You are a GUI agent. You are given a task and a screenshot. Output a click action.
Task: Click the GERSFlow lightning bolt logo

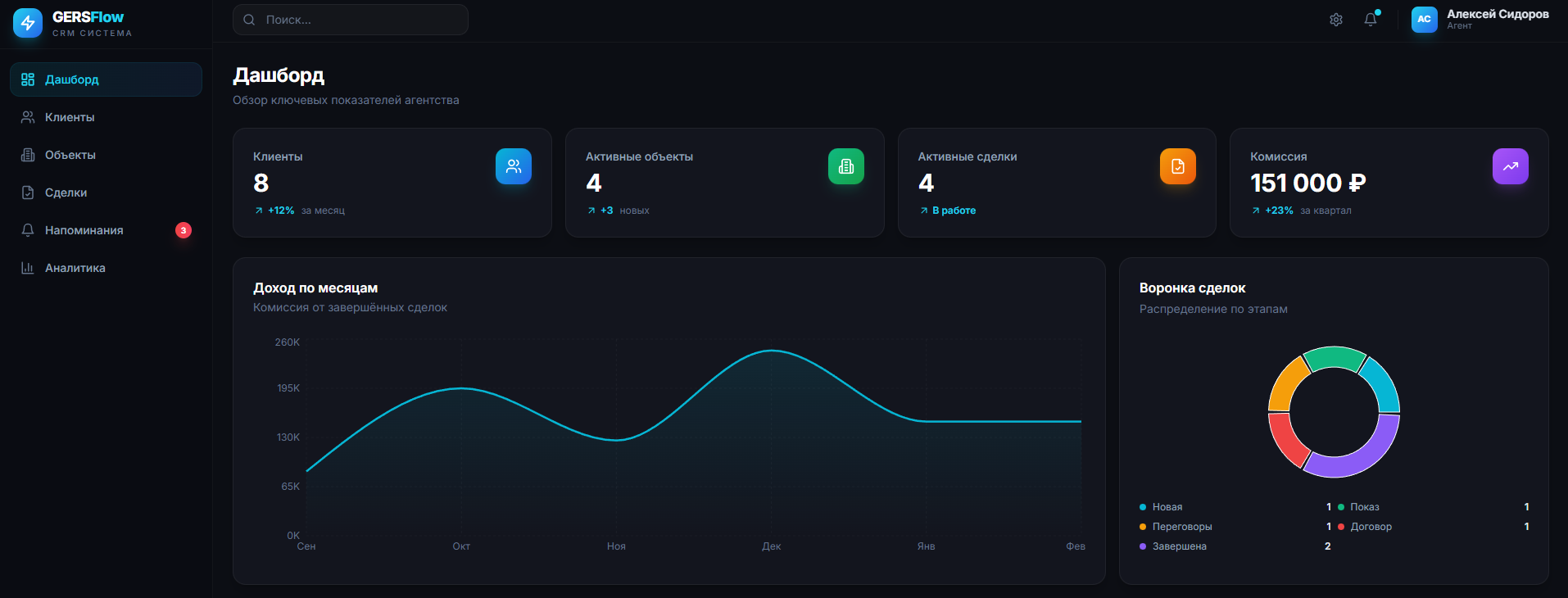click(x=28, y=23)
